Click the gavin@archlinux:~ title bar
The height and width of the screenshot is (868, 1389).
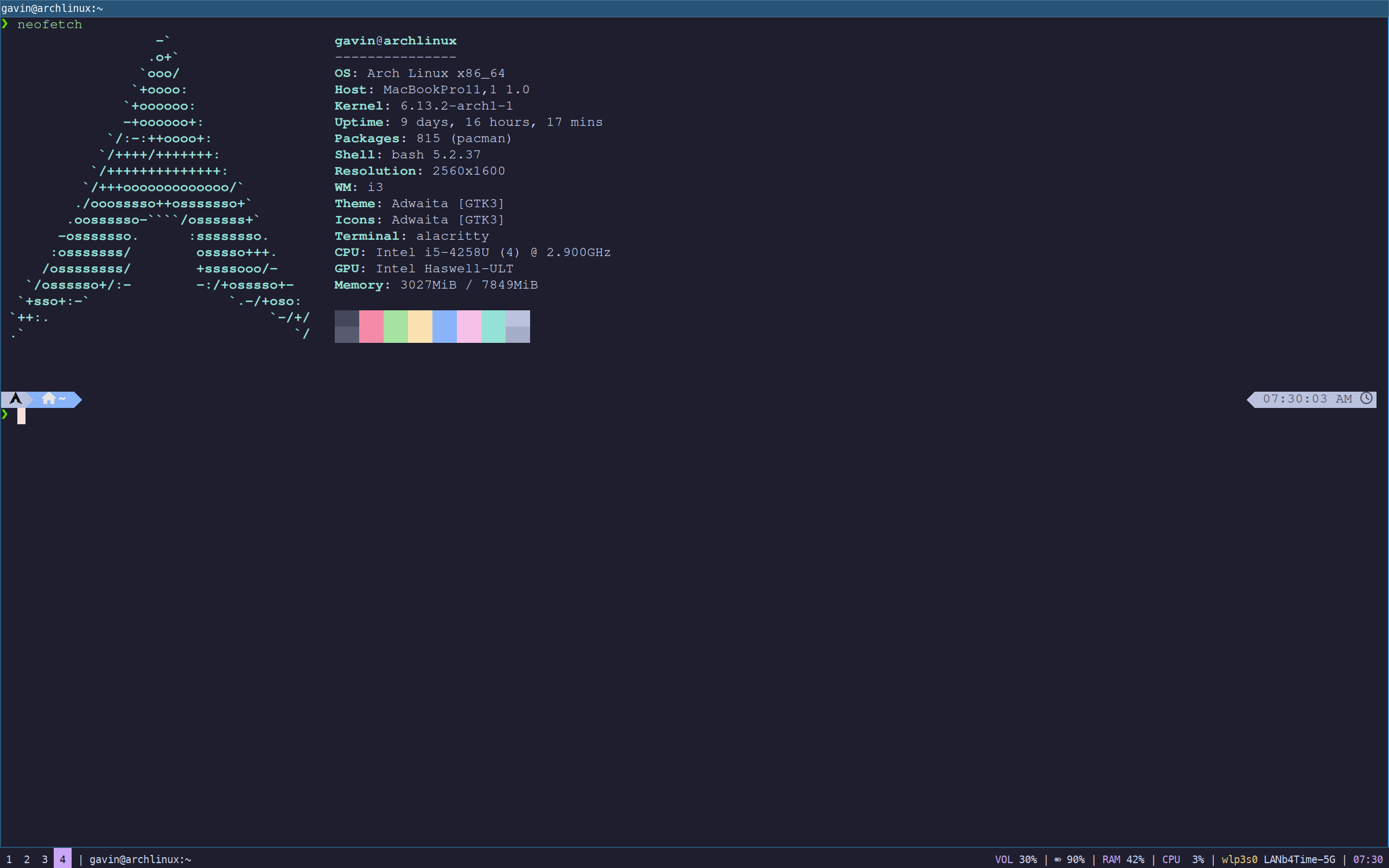tap(52, 8)
